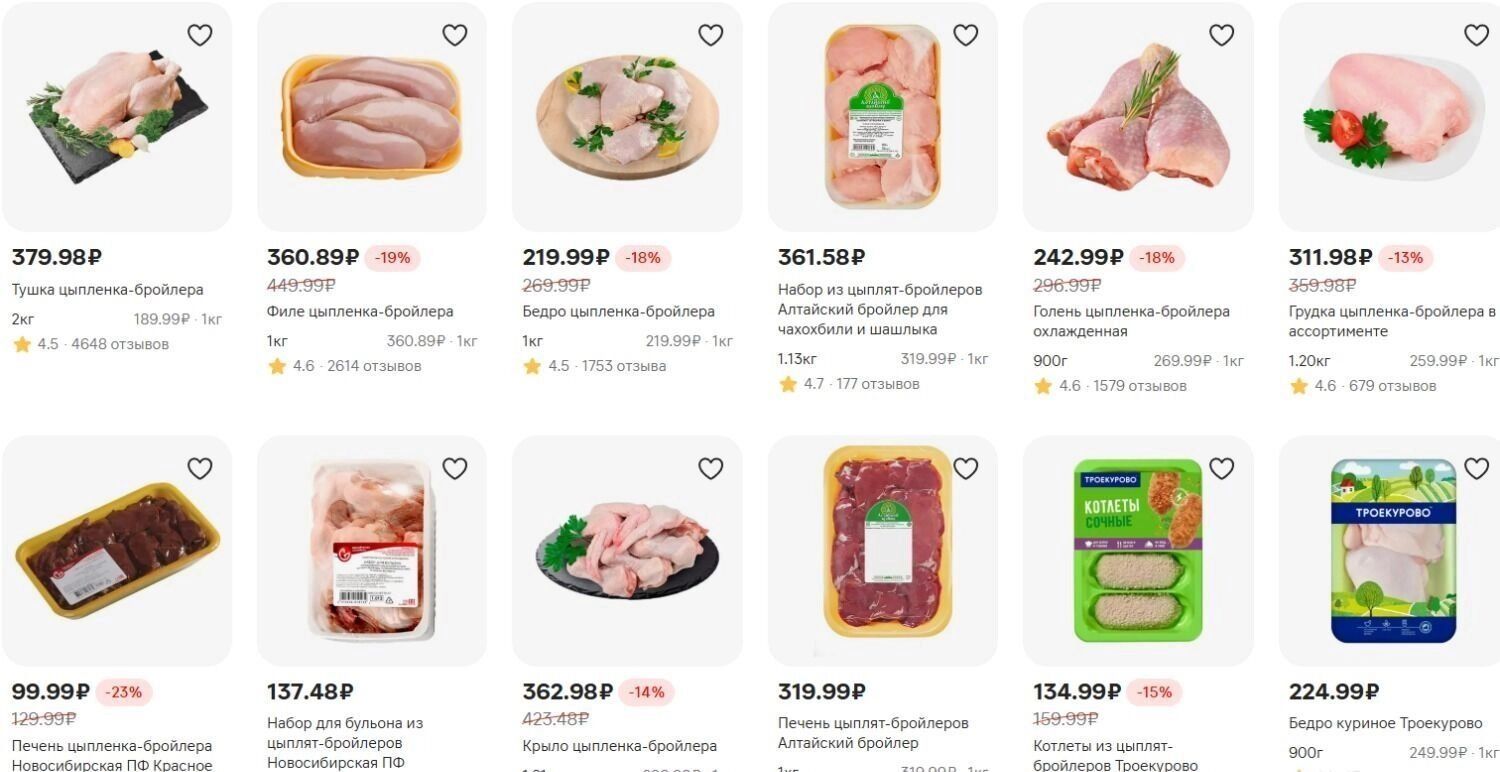
Task: Toggle favorite for Печень Алтайский бройлер
Action: (x=965, y=468)
